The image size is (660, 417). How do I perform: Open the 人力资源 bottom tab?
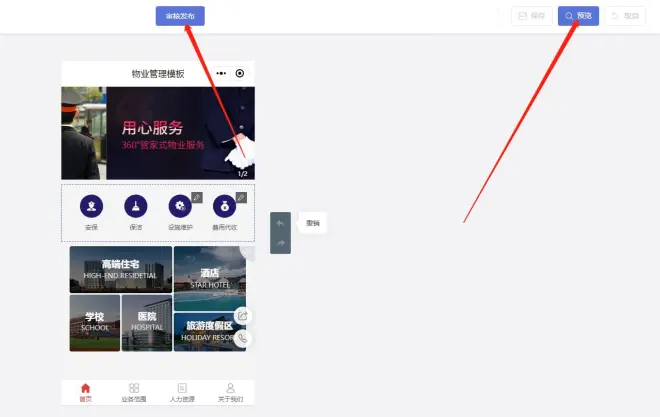tap(181, 392)
